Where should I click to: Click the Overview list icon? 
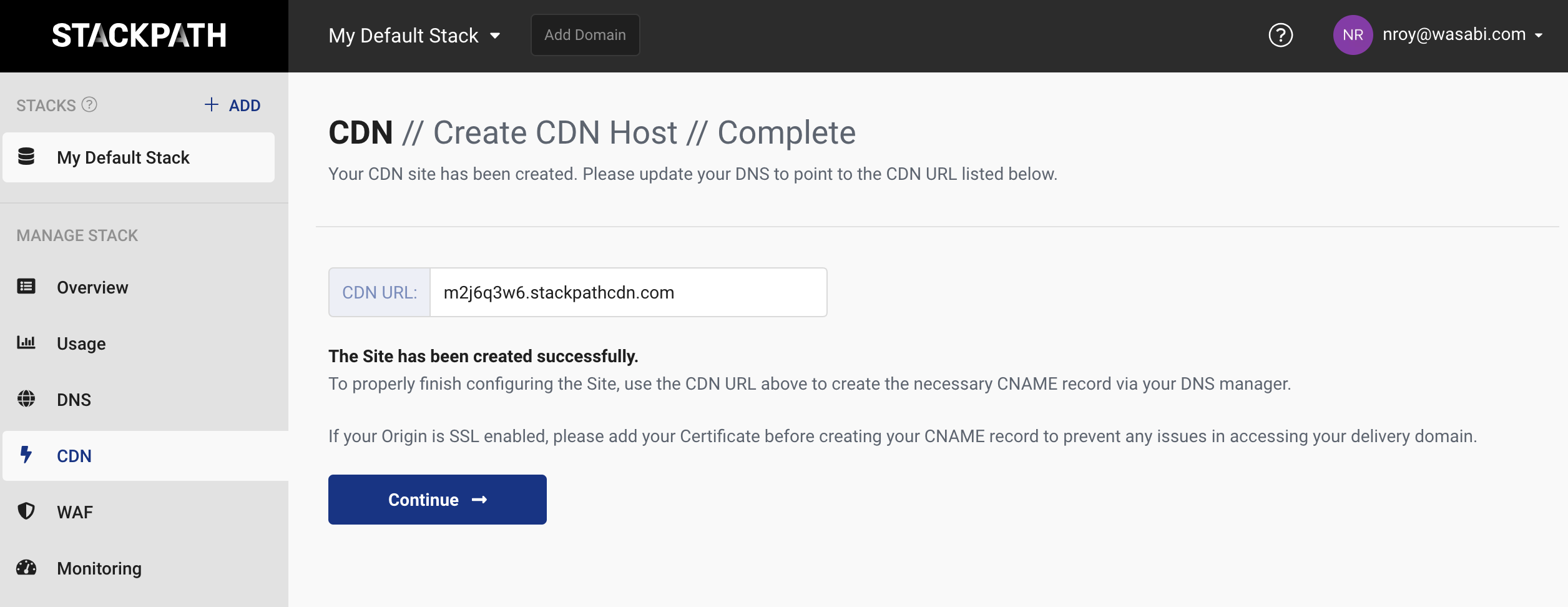tap(26, 287)
